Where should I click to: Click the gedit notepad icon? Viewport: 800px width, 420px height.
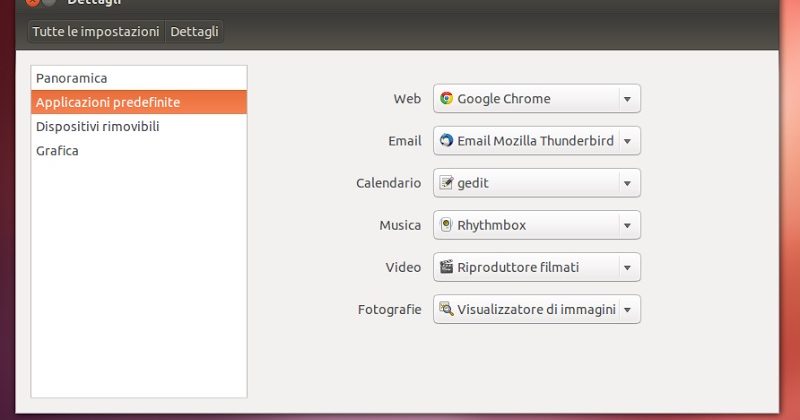pyautogui.click(x=446, y=183)
